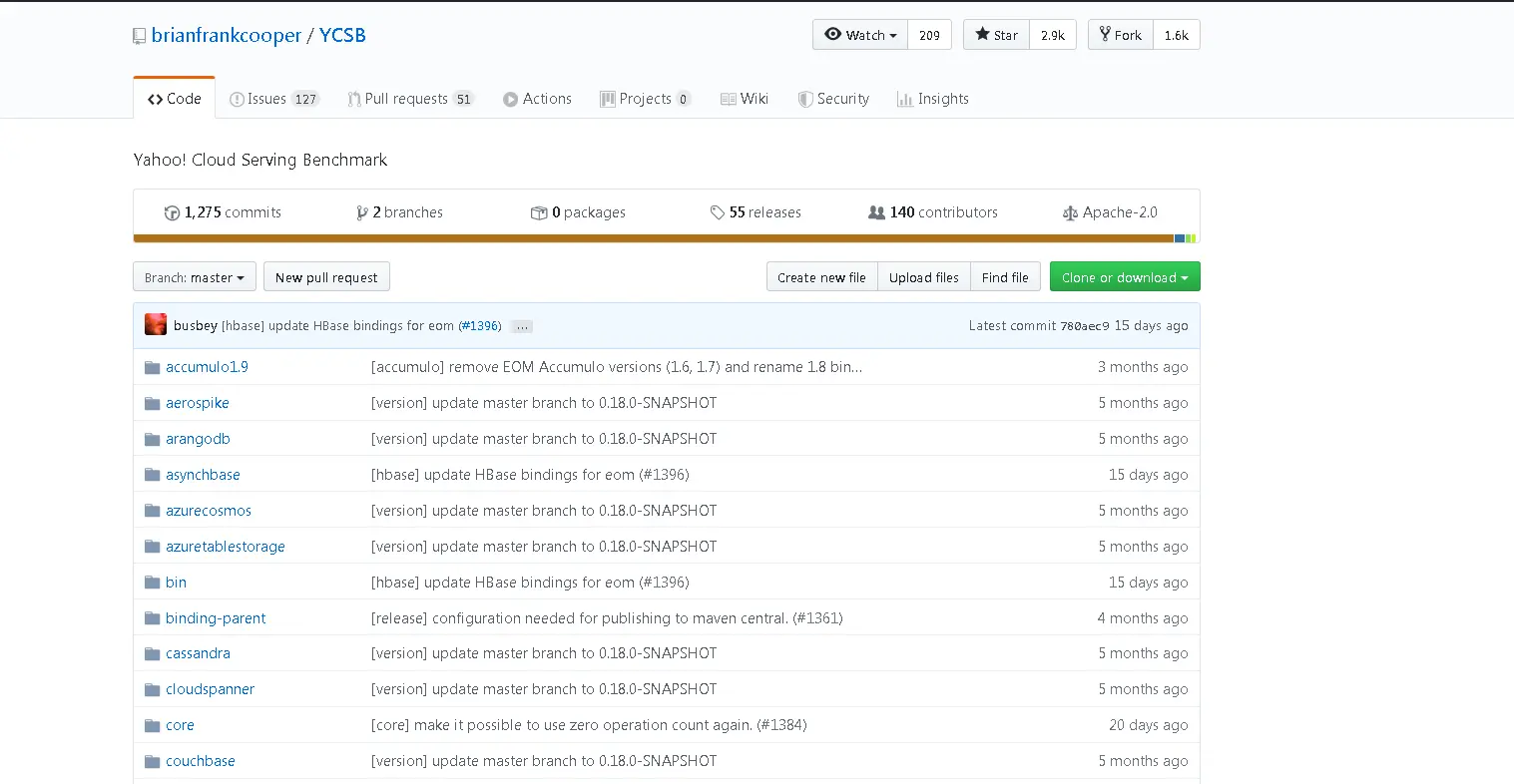Screen dimensions: 1514x784
Task: Click the branches git icon
Action: coord(362,212)
